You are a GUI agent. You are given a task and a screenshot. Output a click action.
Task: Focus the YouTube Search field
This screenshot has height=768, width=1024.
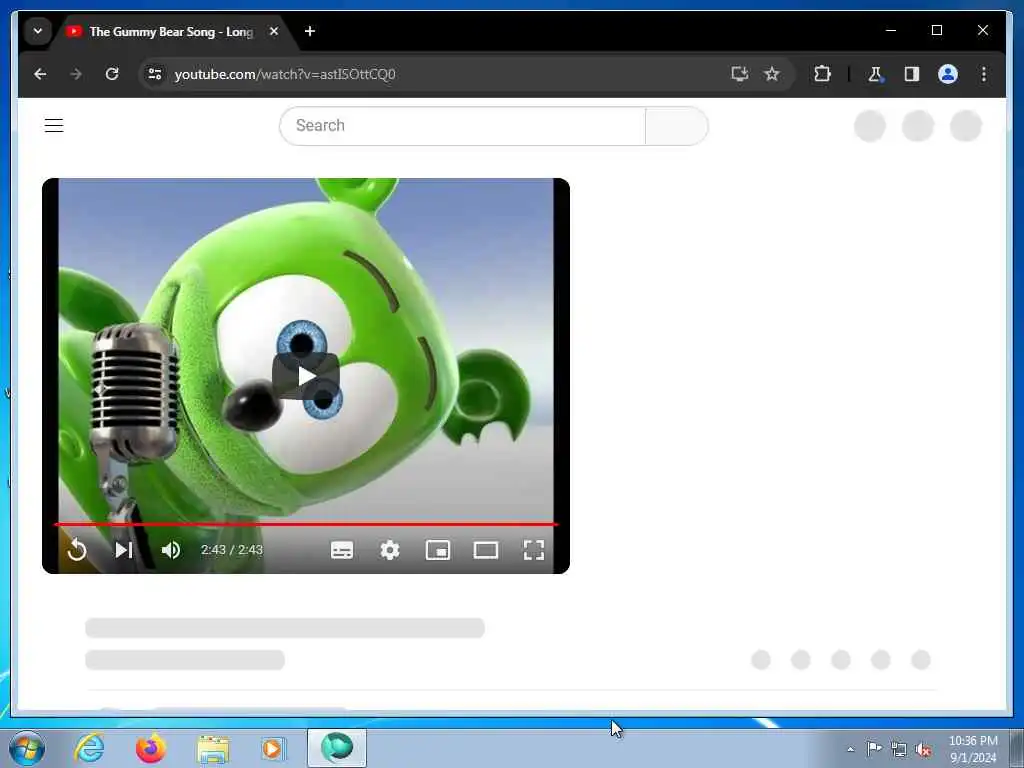[x=462, y=125]
